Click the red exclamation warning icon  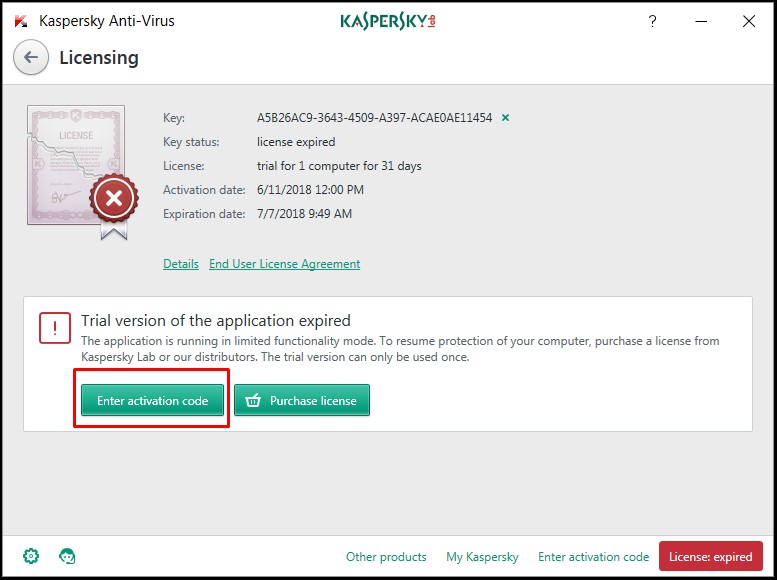tap(55, 328)
